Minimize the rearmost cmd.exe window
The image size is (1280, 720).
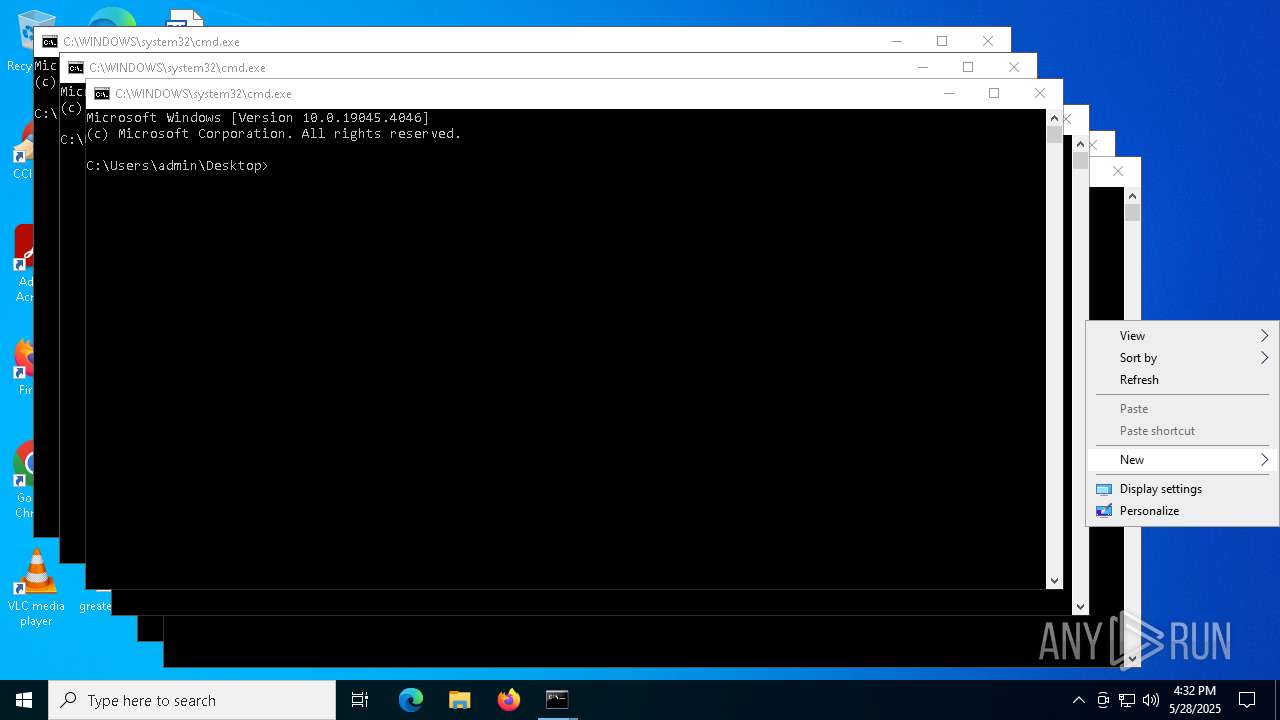tap(896, 41)
